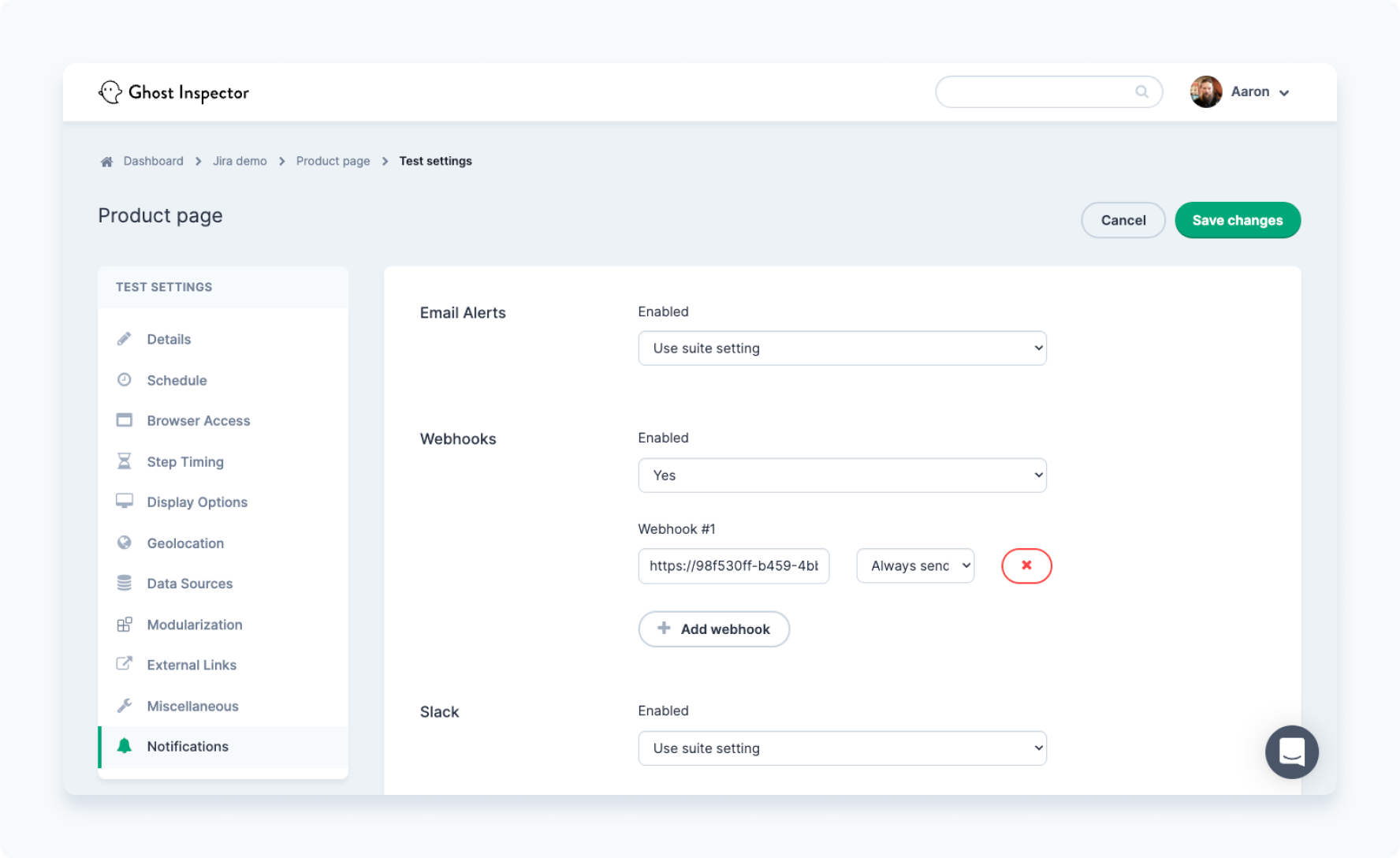This screenshot has width=1400, height=858.
Task: Open the Email Alerts suite setting dropdown
Action: tap(842, 348)
